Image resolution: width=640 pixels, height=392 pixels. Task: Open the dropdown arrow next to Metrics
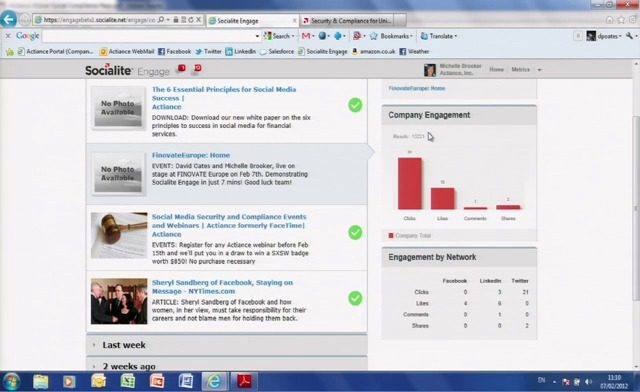pos(539,70)
